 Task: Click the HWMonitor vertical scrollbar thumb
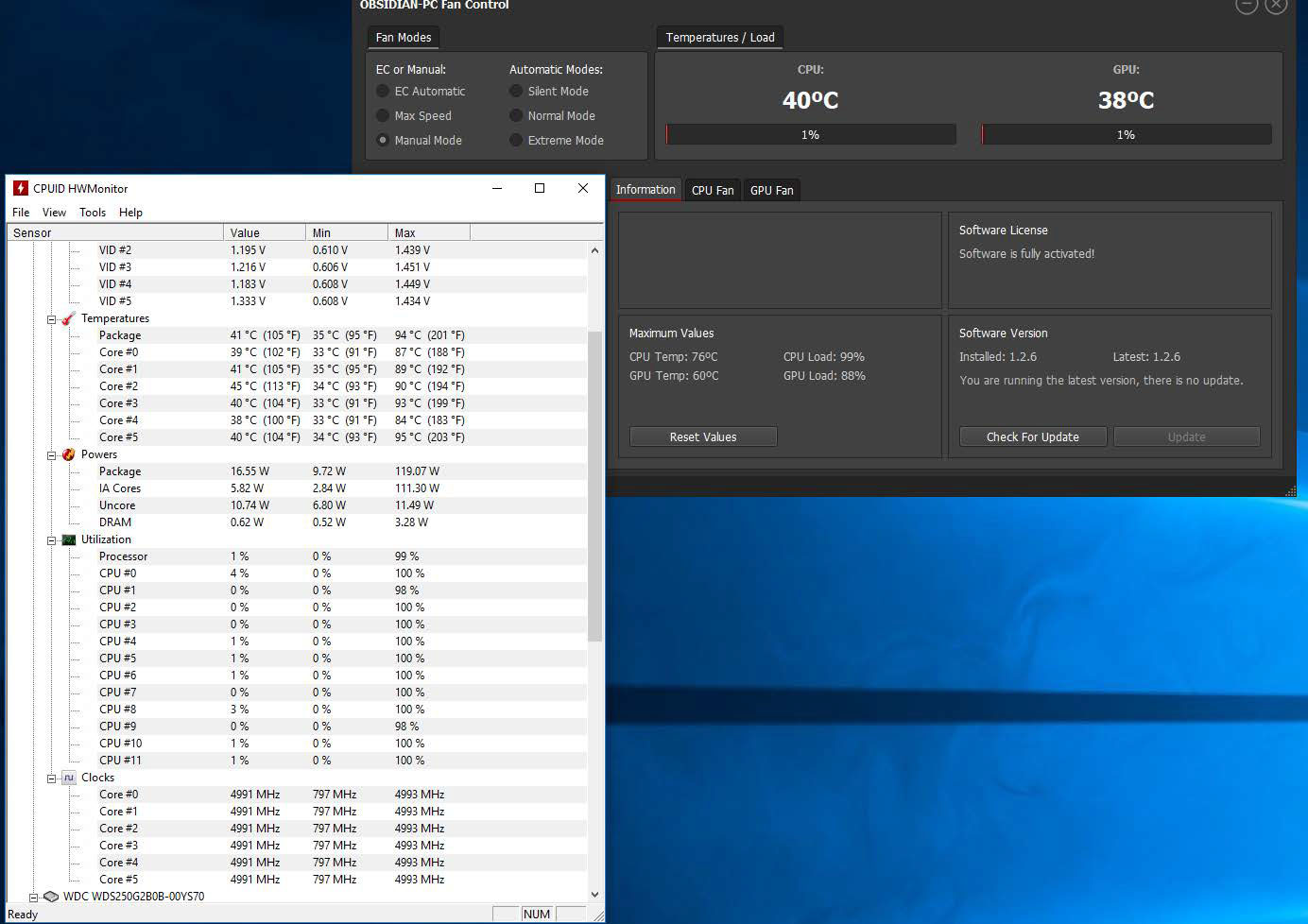(594, 487)
